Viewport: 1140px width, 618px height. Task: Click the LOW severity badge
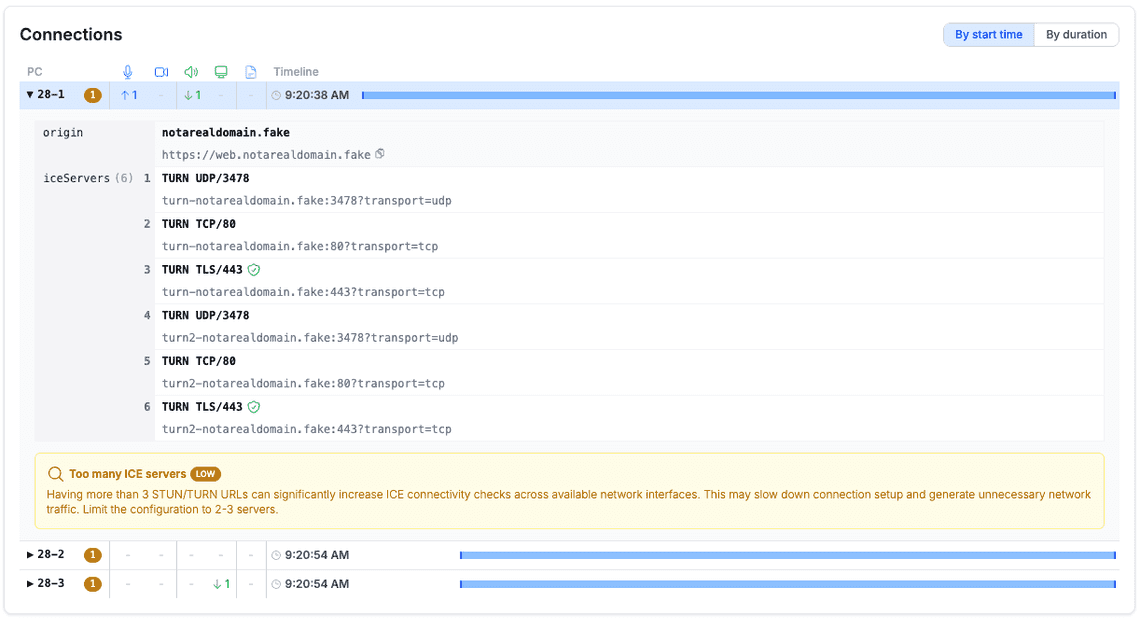coord(205,474)
